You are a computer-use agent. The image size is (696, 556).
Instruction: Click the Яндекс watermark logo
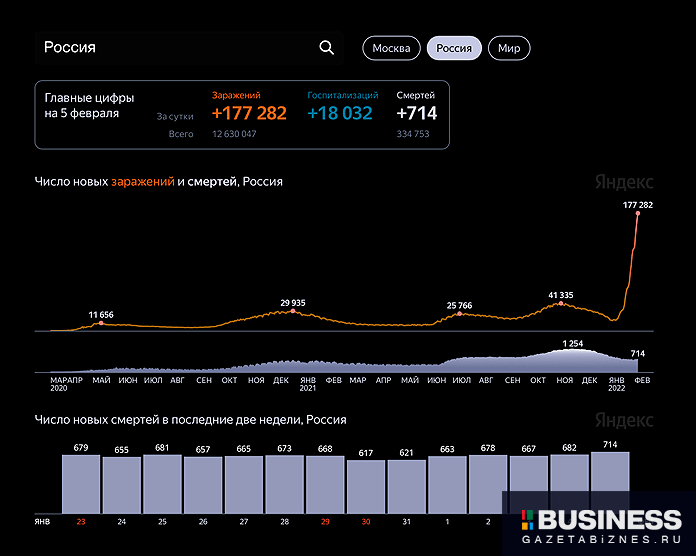[624, 182]
